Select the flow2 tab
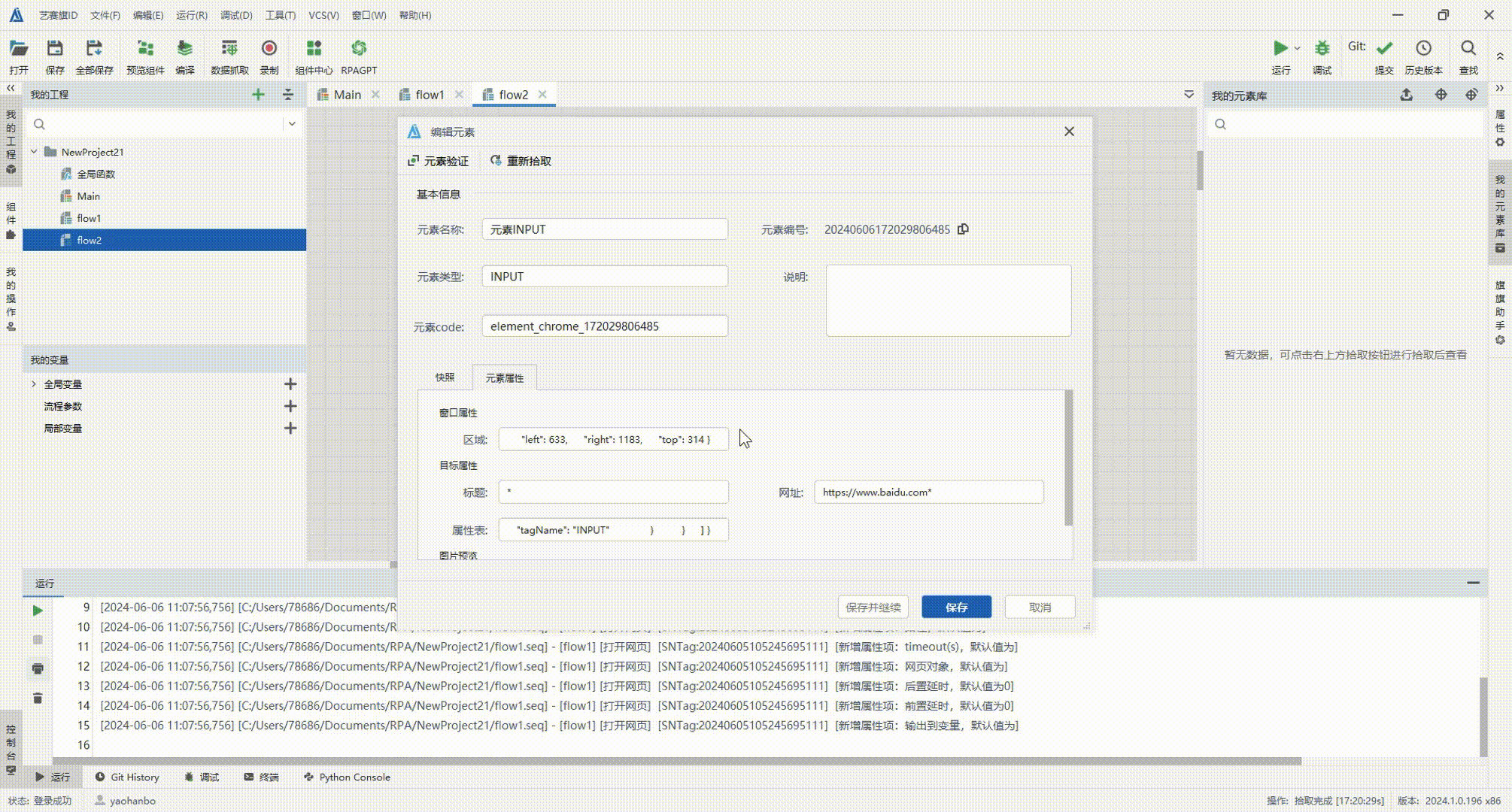 pos(514,94)
